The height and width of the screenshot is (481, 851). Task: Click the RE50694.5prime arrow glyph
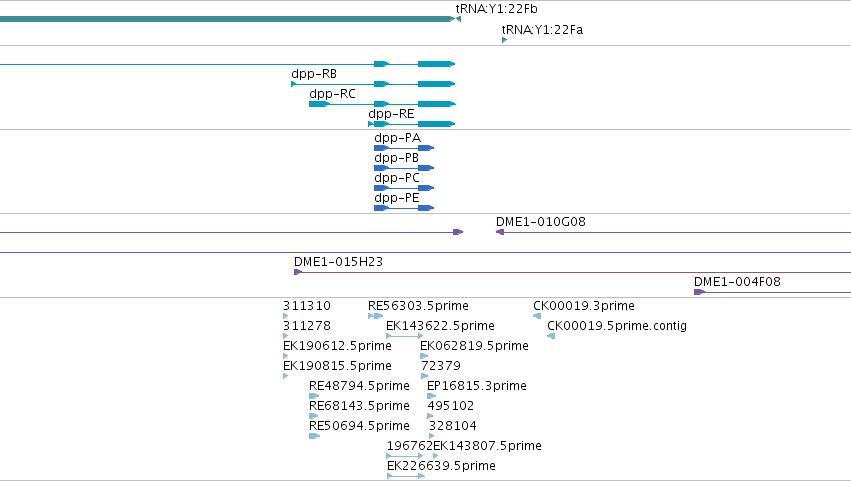pyautogui.click(x=314, y=436)
